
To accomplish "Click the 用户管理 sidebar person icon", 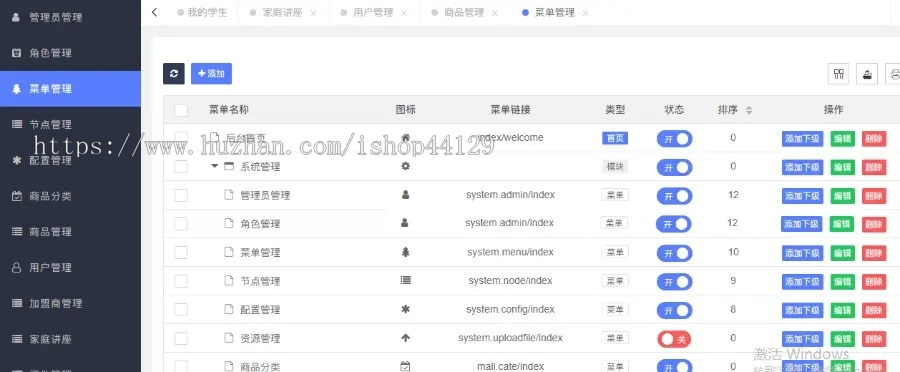I will pos(16,268).
